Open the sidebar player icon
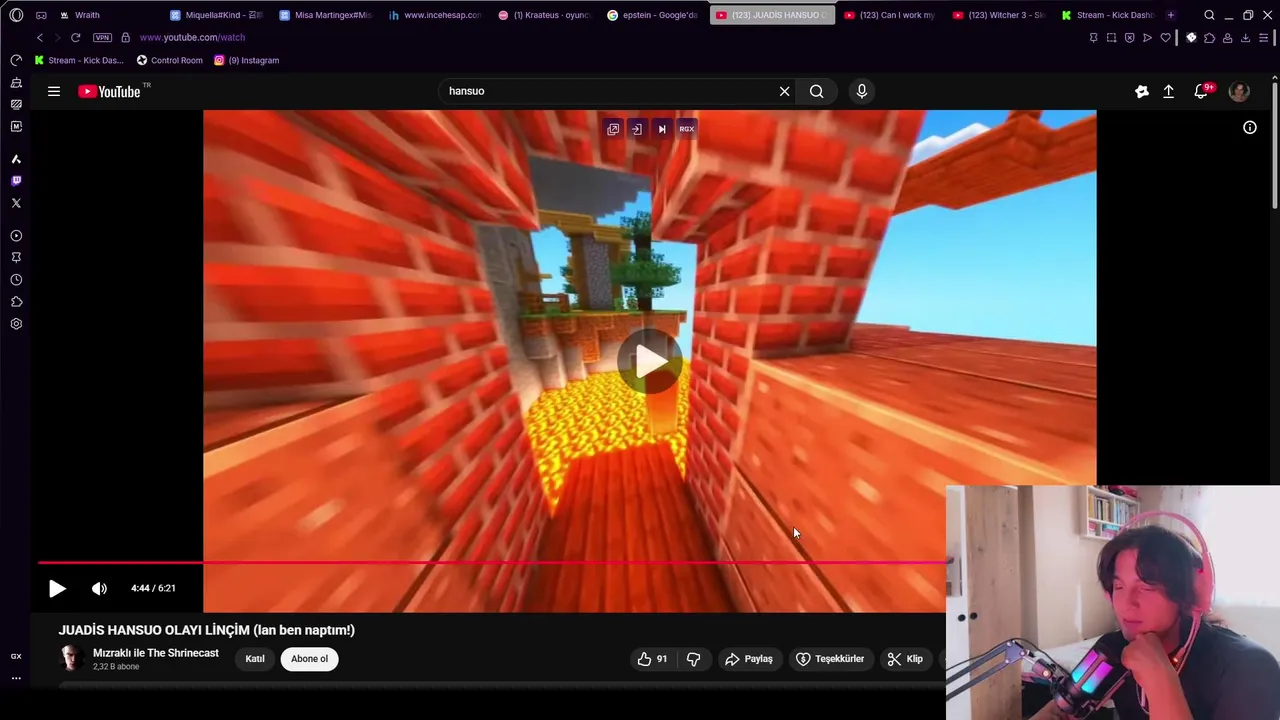 point(16,236)
